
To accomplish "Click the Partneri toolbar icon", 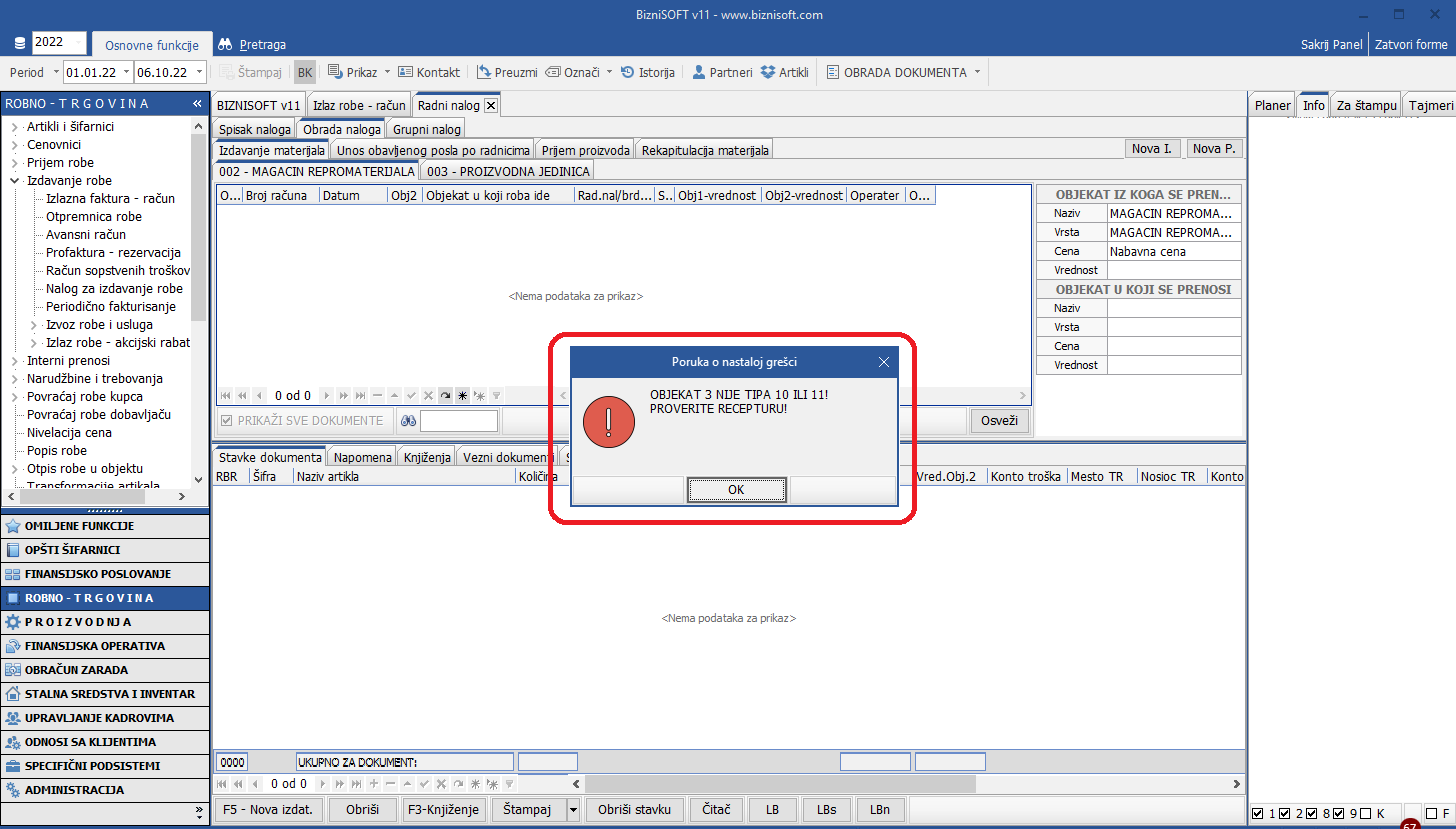I will click(x=700, y=73).
